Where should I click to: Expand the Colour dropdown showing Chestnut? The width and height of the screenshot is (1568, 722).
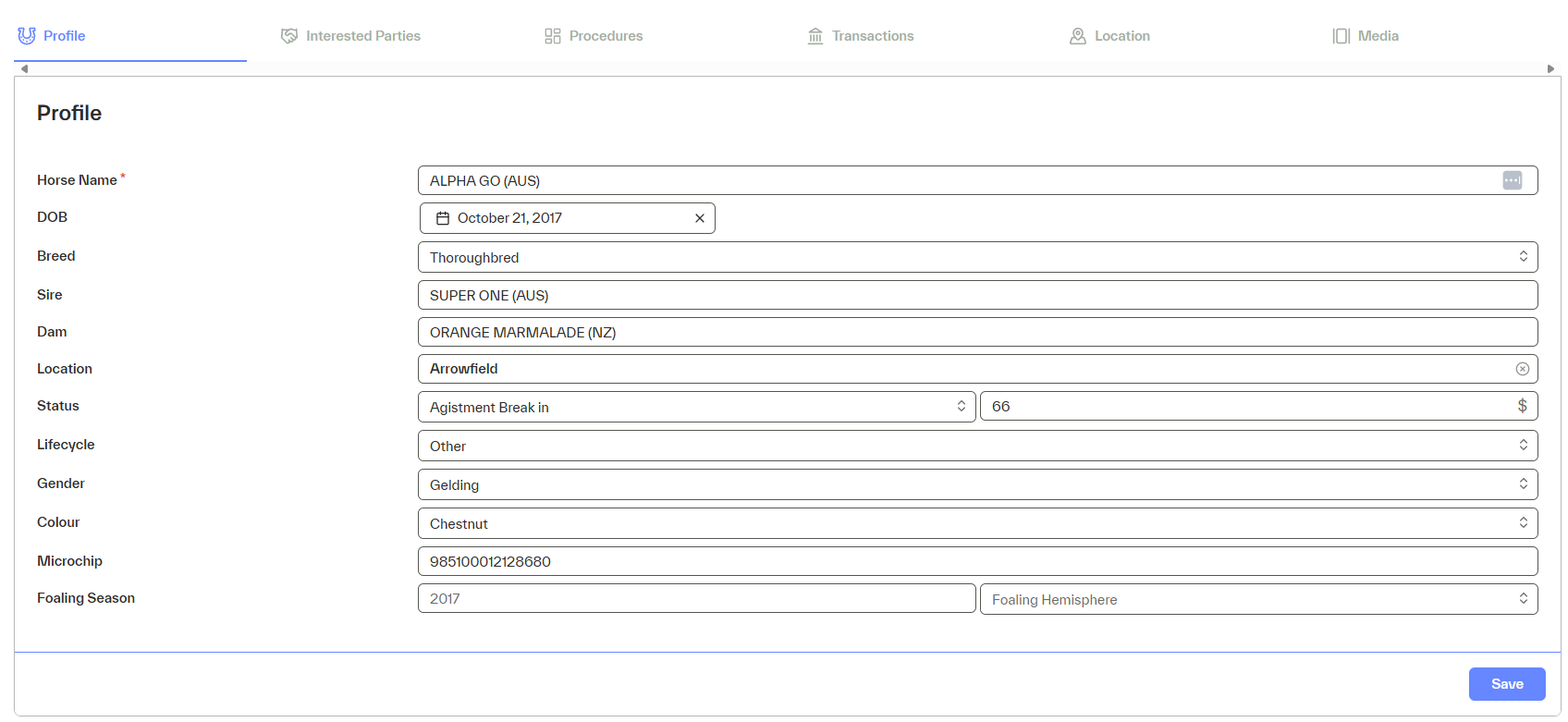click(977, 523)
